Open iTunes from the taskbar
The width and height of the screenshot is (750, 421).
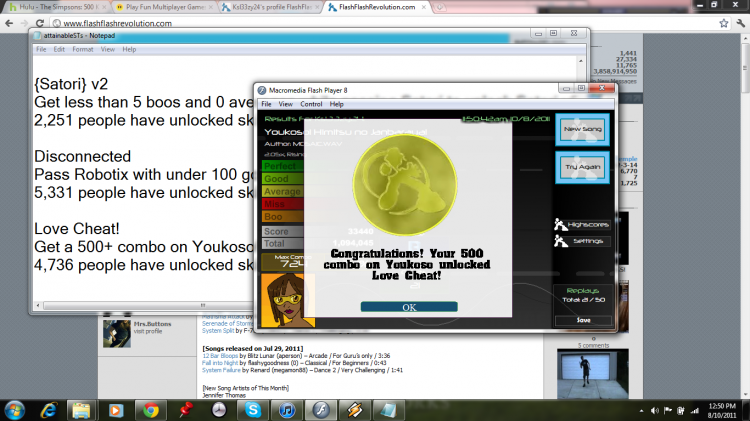point(287,410)
